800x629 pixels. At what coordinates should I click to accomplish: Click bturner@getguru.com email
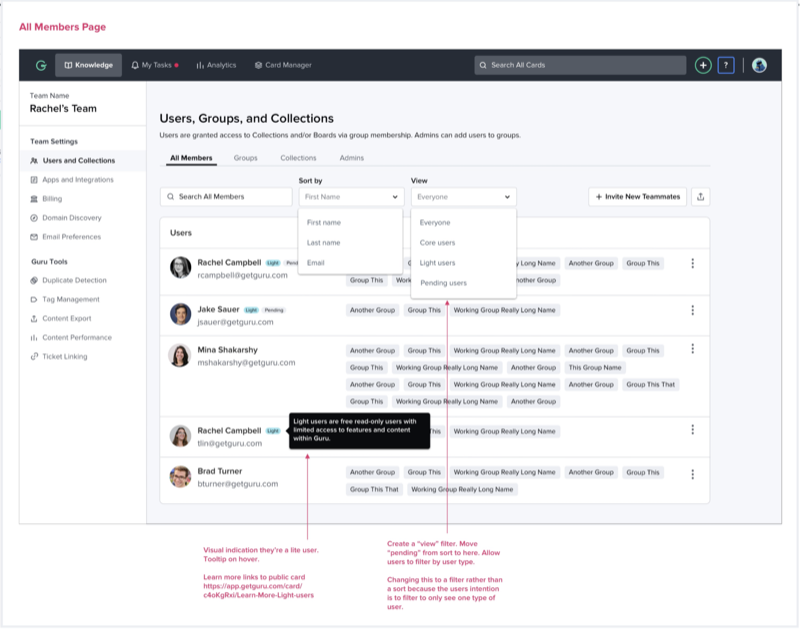238,484
